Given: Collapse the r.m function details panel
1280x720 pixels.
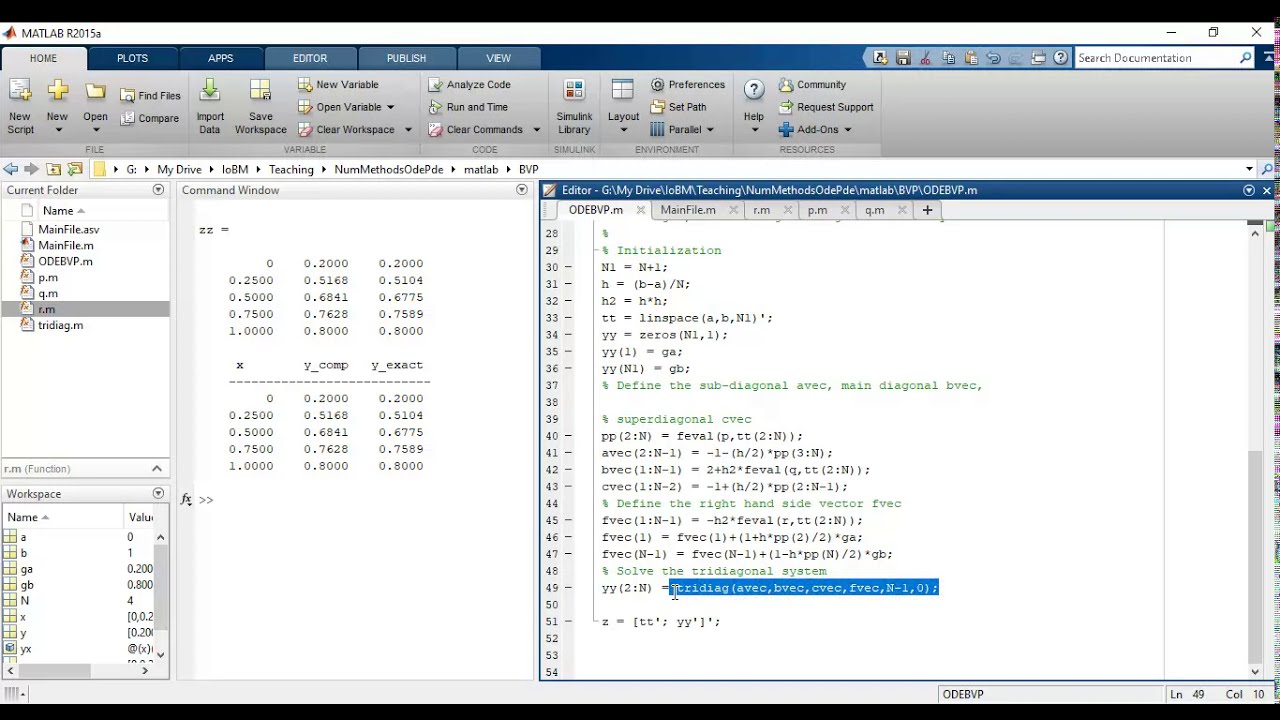Looking at the screenshot, I should (157, 469).
